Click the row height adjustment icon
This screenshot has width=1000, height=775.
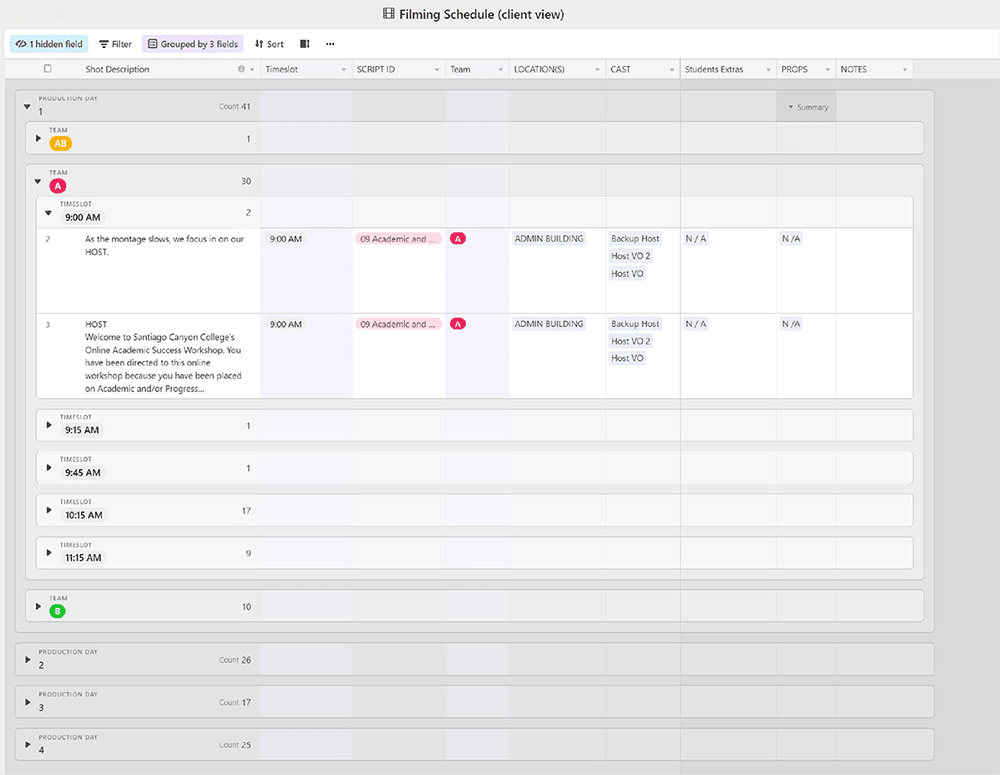[x=303, y=43]
